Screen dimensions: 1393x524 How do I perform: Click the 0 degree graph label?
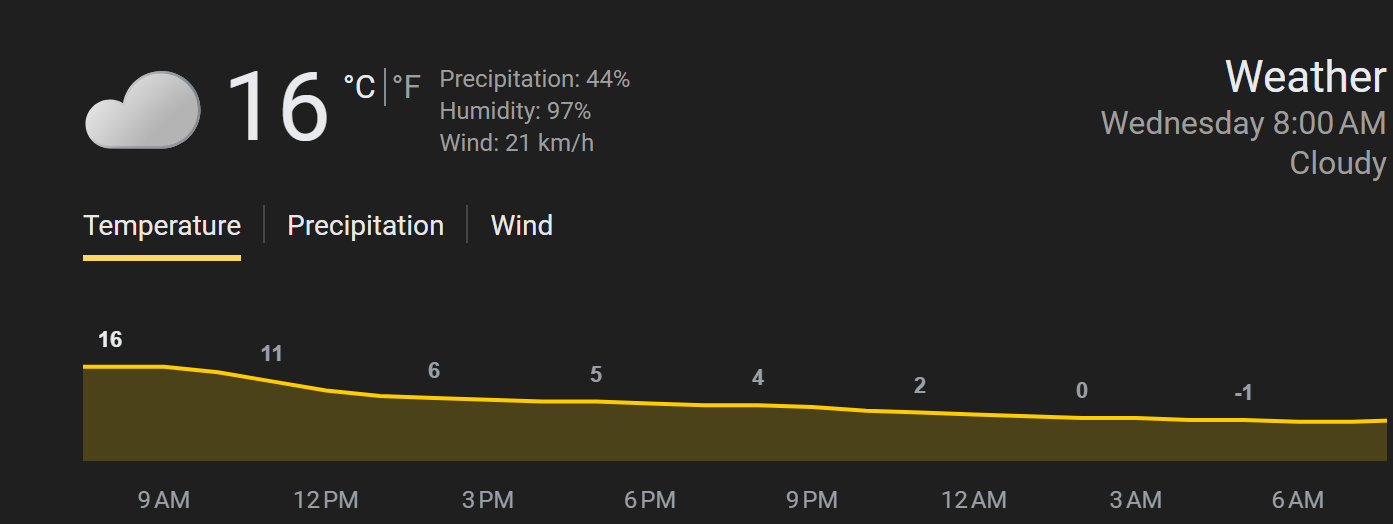[1082, 391]
